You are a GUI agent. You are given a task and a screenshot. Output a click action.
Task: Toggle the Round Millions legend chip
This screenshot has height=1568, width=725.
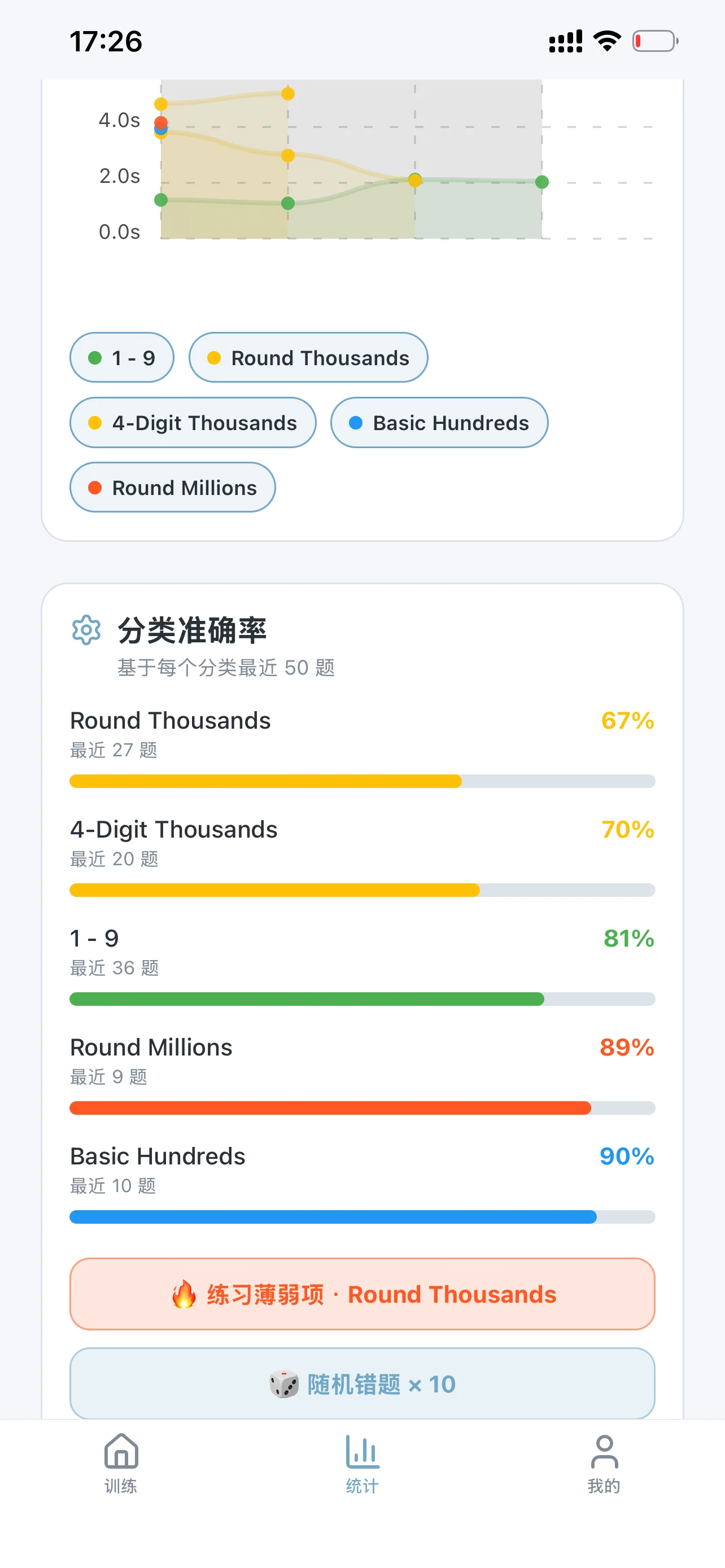(x=172, y=488)
